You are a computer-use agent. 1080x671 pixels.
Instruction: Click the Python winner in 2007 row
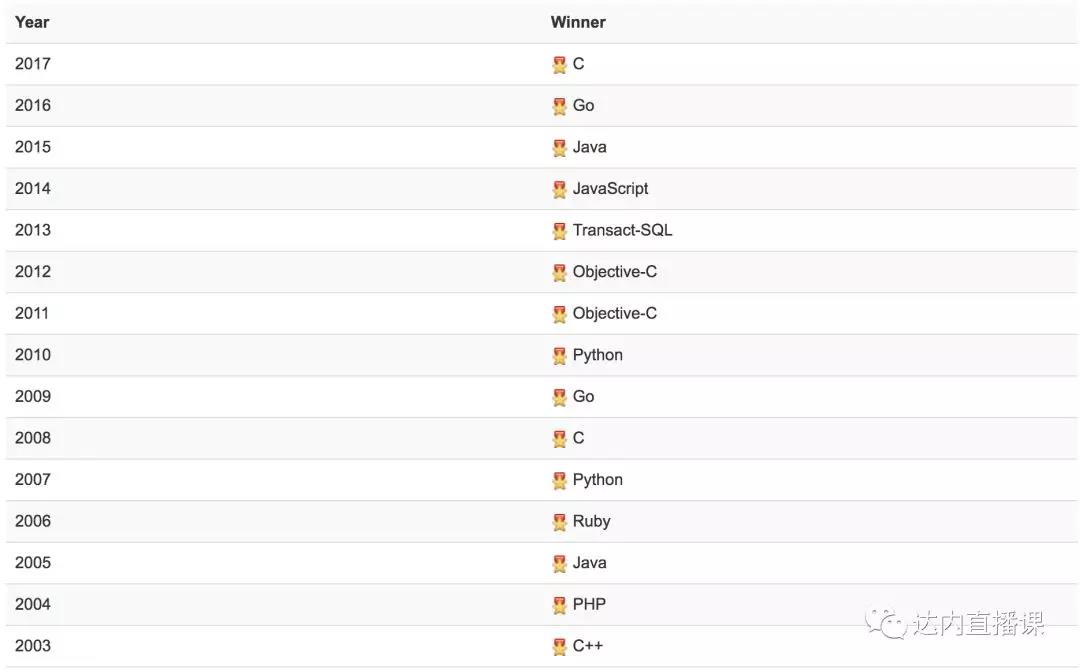click(598, 479)
